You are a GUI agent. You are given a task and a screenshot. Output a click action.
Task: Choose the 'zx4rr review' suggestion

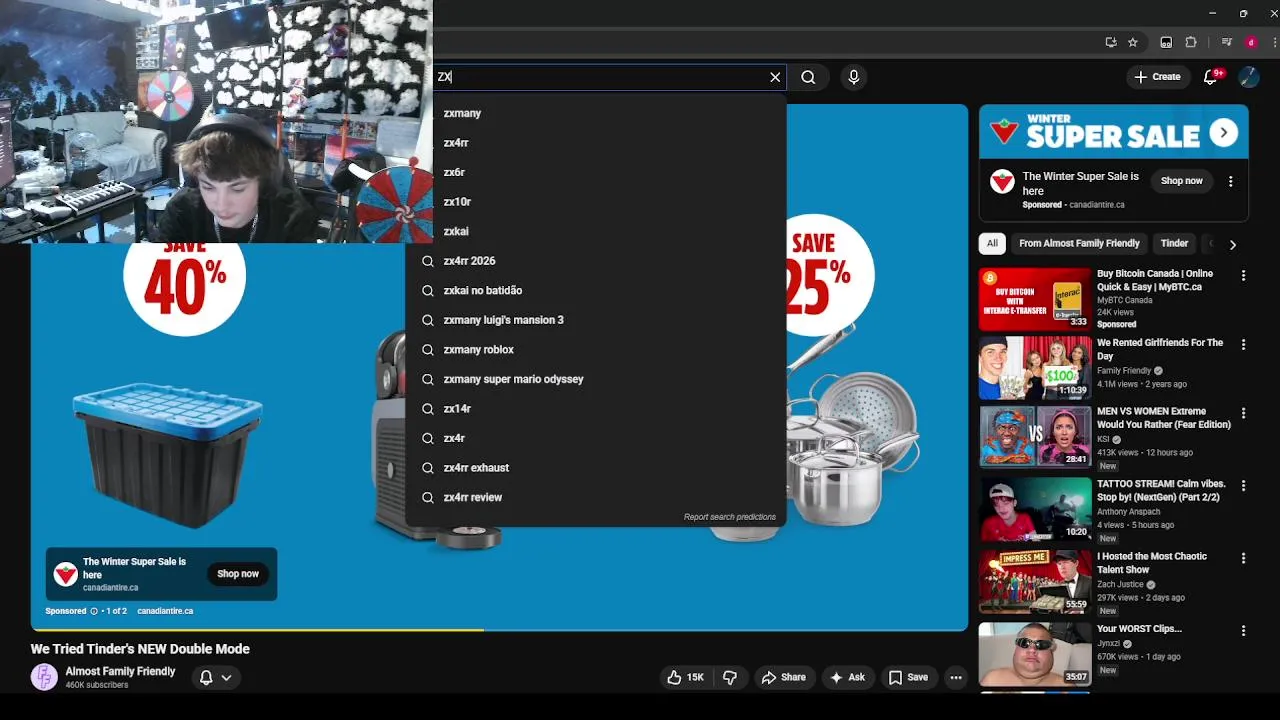pyautogui.click(x=596, y=497)
